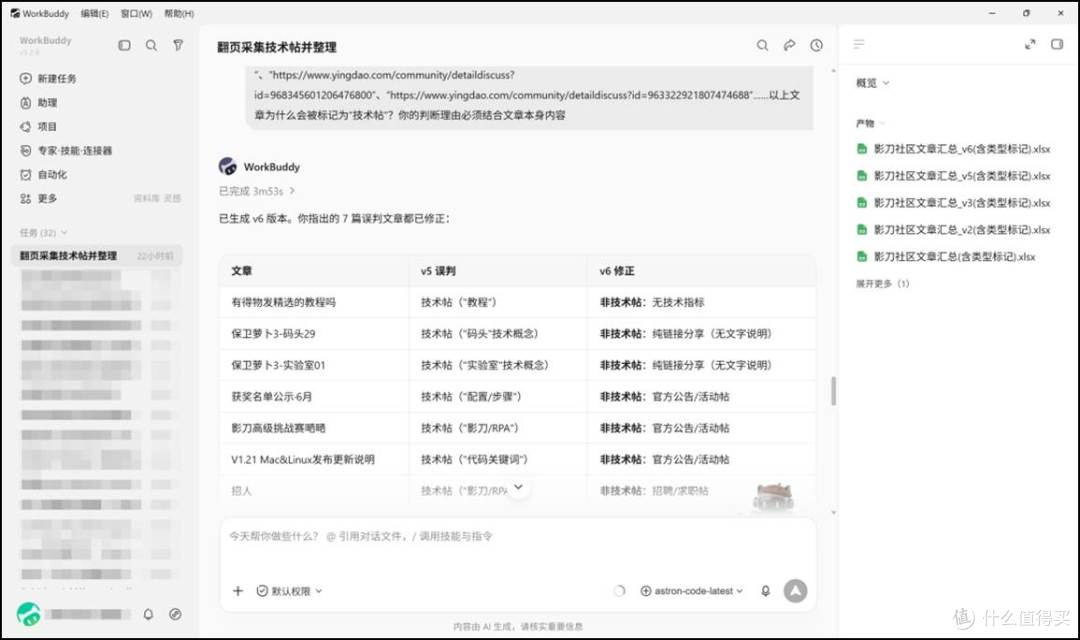Screen dimensions: 1080x640
Task: Open the 更多 menu item
Action: [39, 198]
